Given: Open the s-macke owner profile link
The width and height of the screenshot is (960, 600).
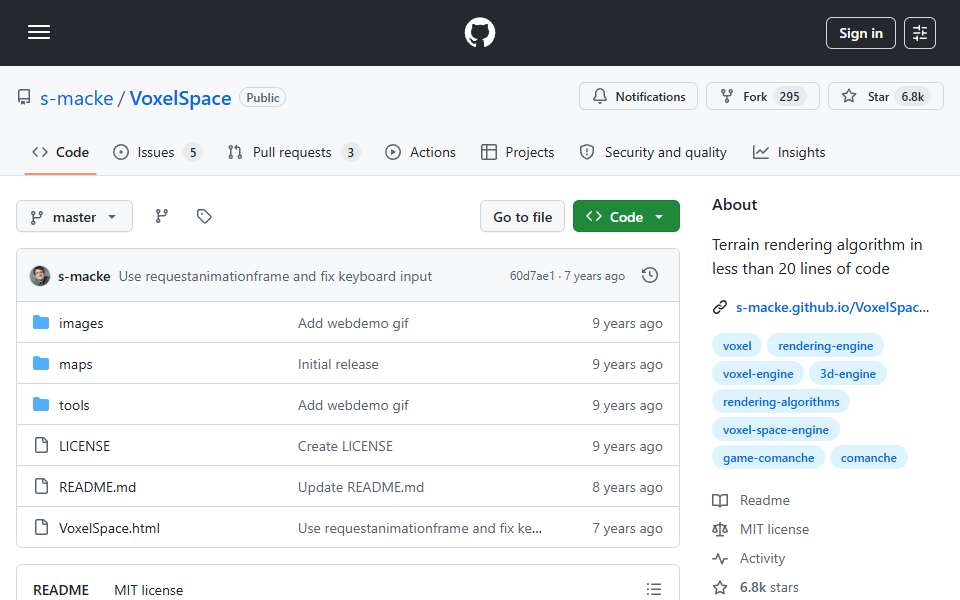Looking at the screenshot, I should point(77,98).
